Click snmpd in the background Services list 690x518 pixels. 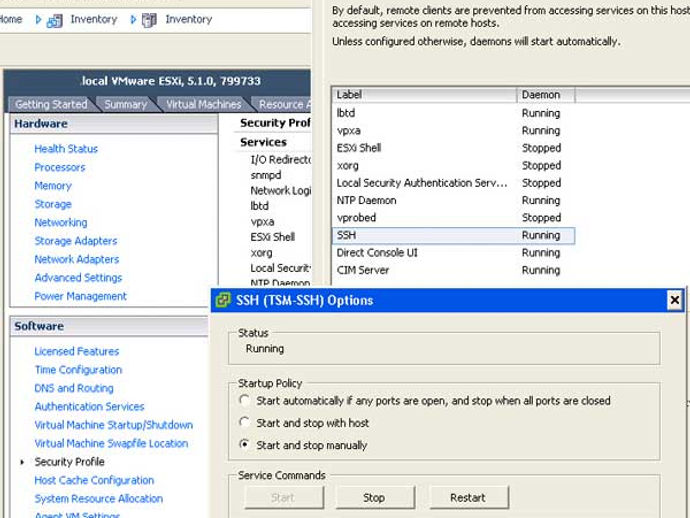[266, 175]
